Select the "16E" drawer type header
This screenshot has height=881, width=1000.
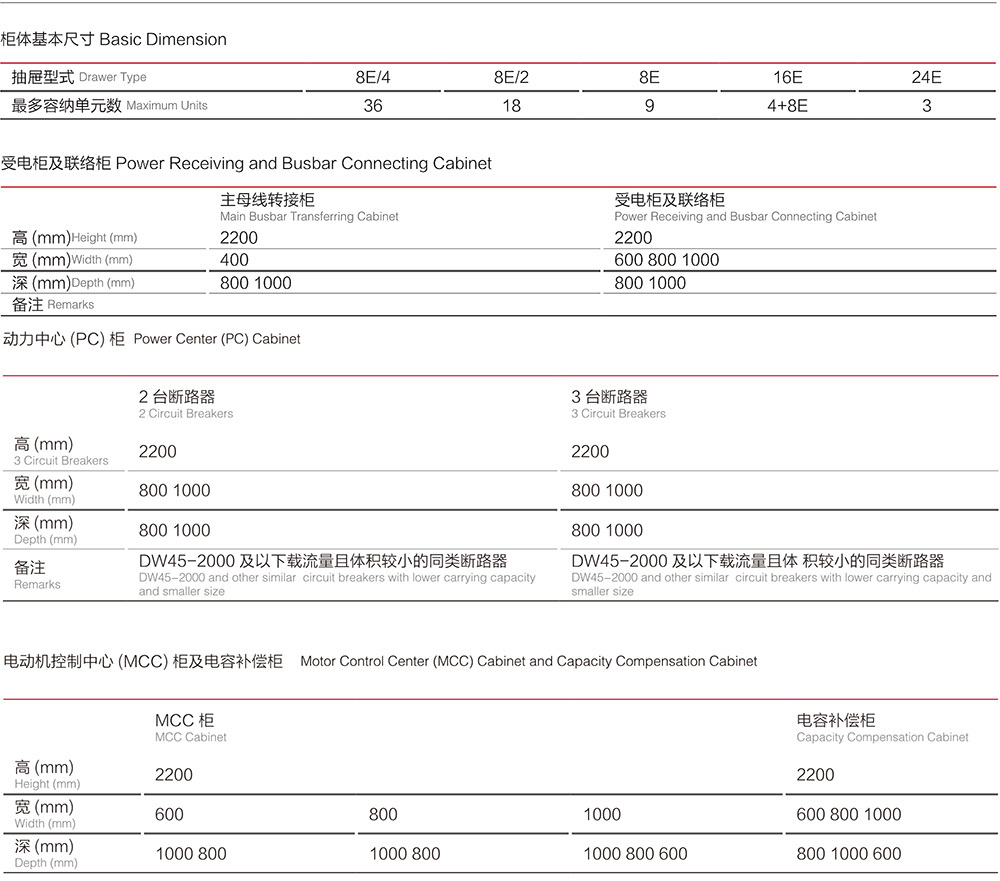(x=788, y=78)
